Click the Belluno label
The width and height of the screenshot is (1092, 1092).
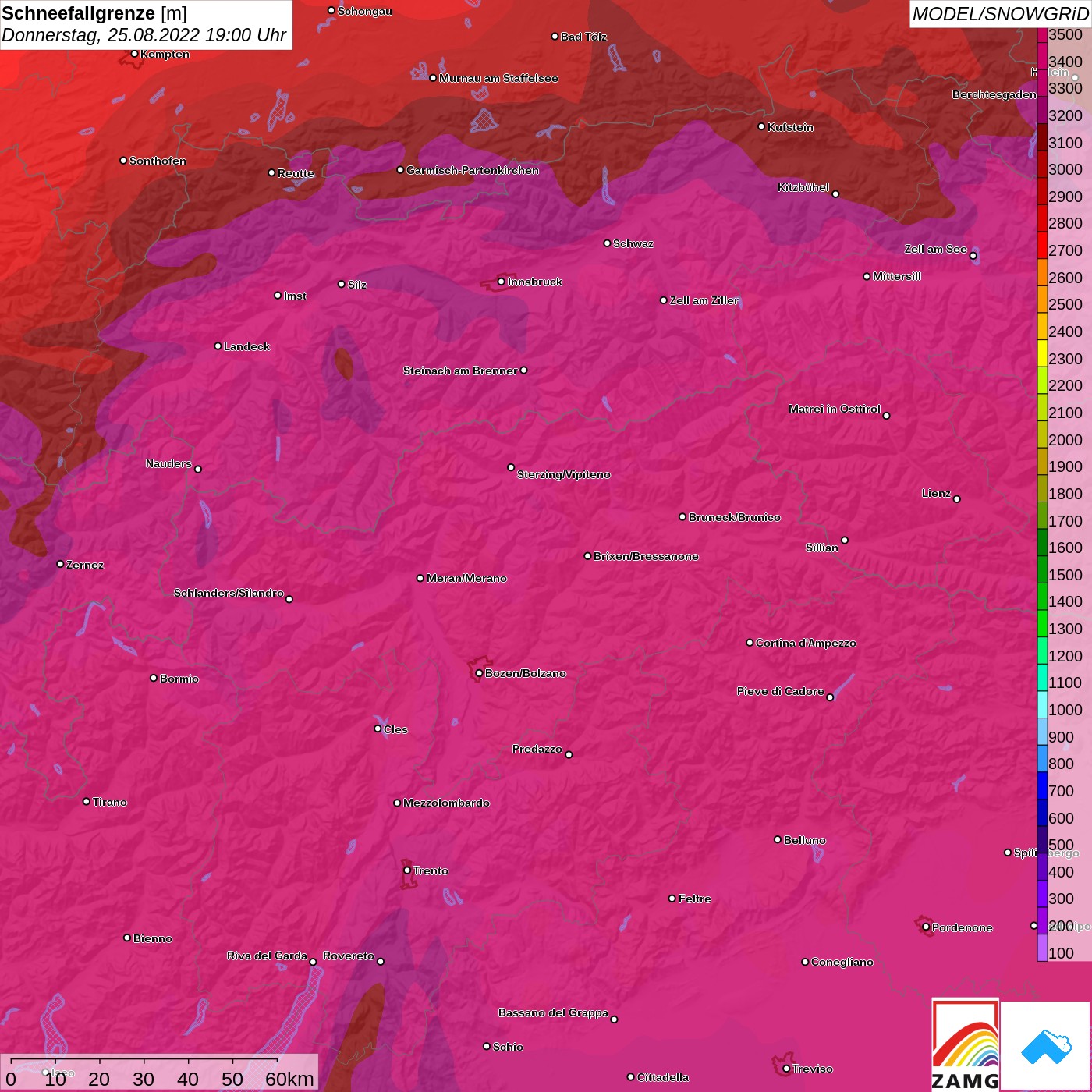point(804,840)
